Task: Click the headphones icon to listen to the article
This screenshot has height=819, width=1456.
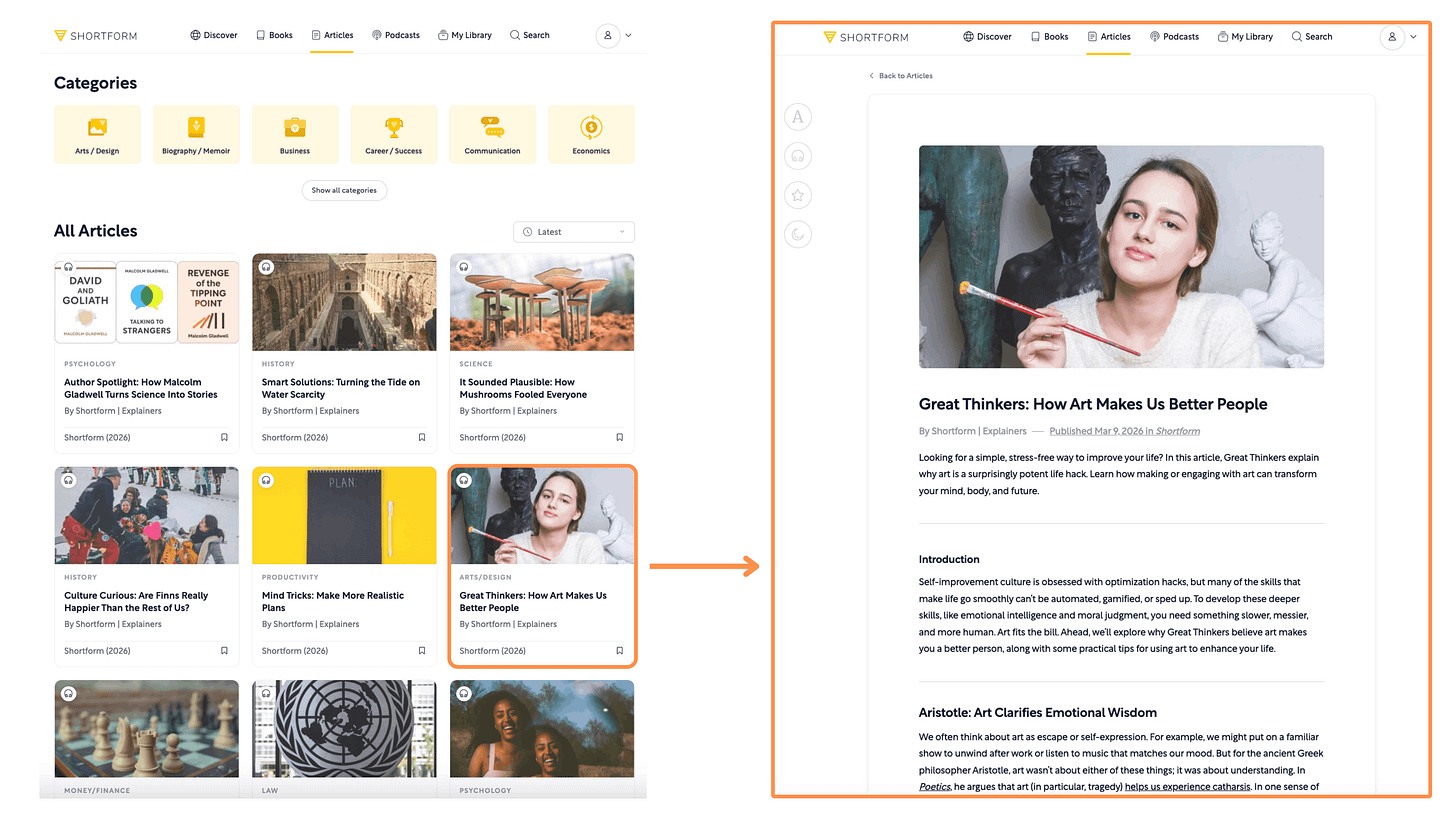Action: tap(797, 155)
